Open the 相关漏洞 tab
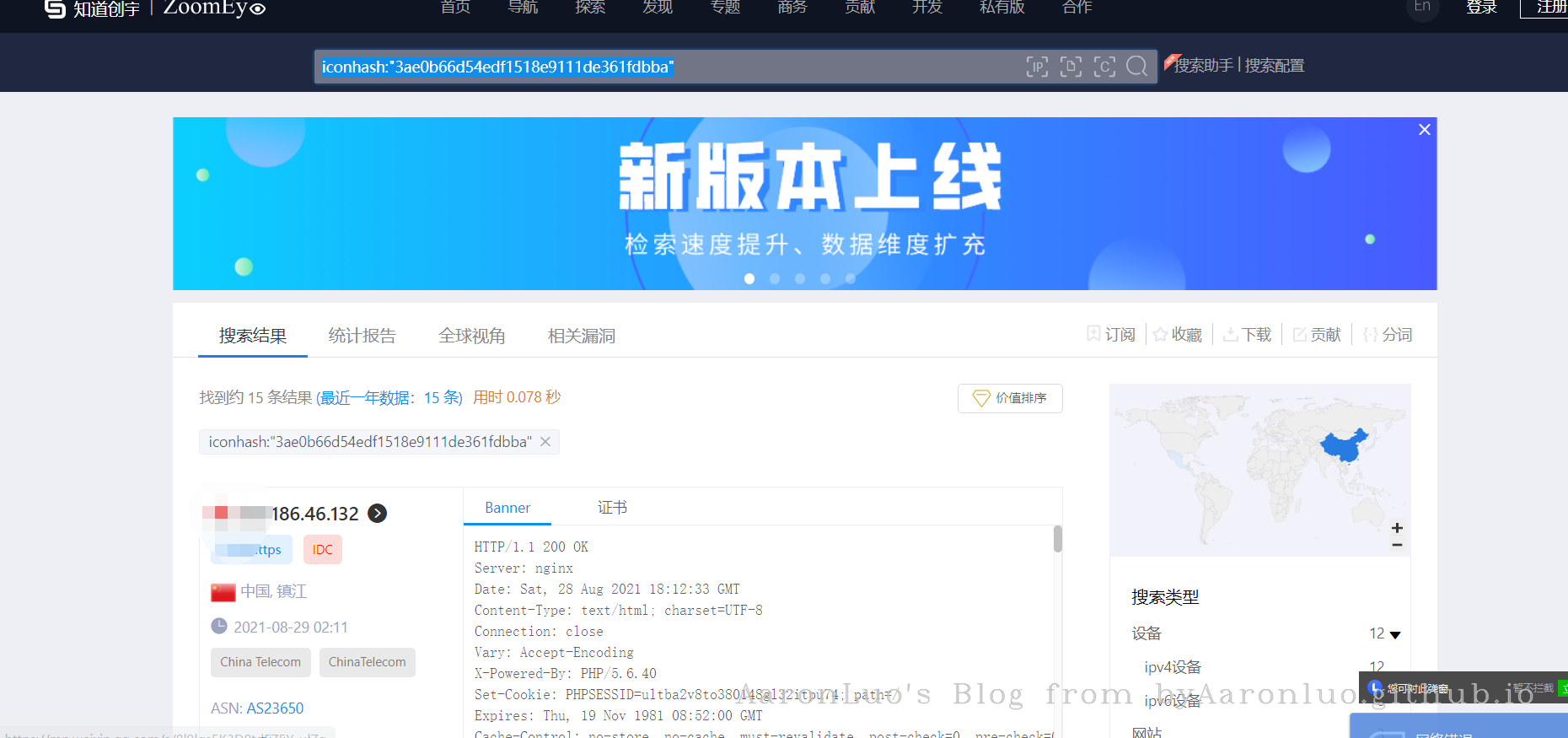The width and height of the screenshot is (1568, 738). [581, 336]
